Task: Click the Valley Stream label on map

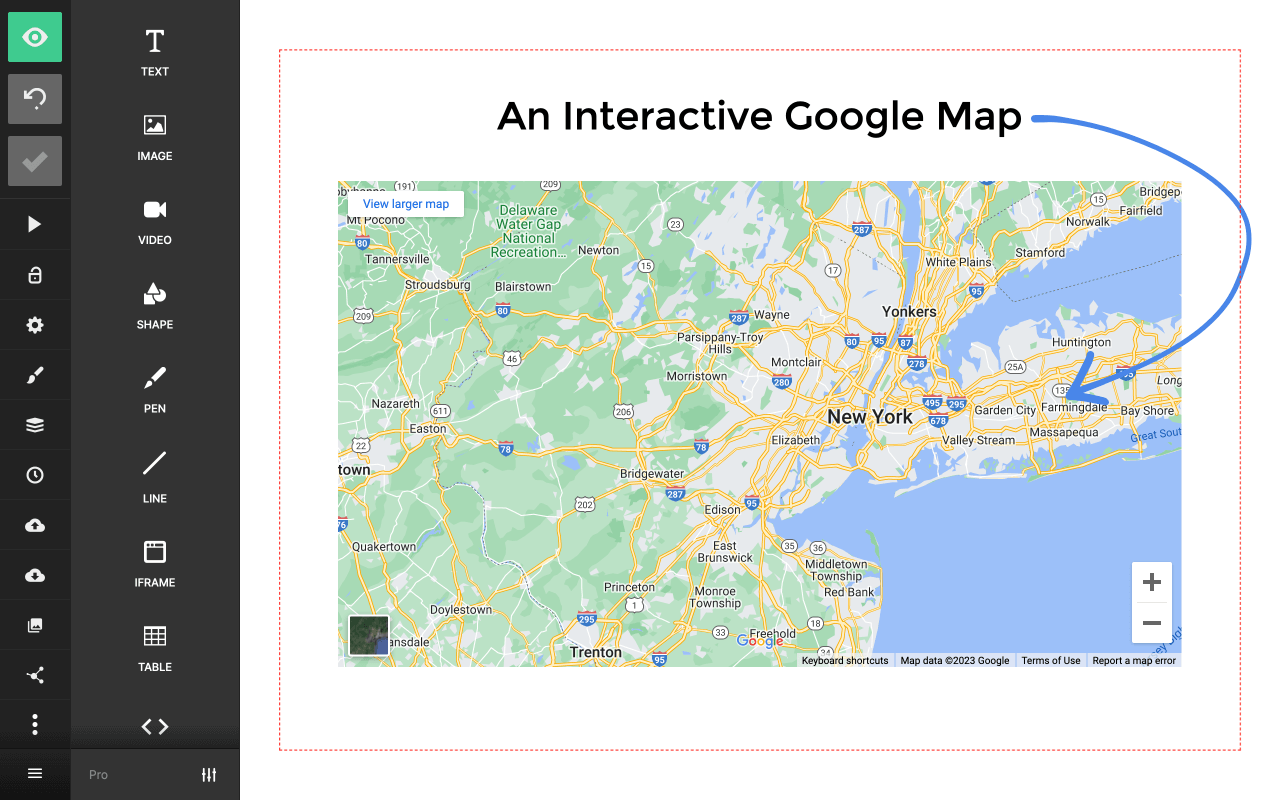Action: [979, 440]
